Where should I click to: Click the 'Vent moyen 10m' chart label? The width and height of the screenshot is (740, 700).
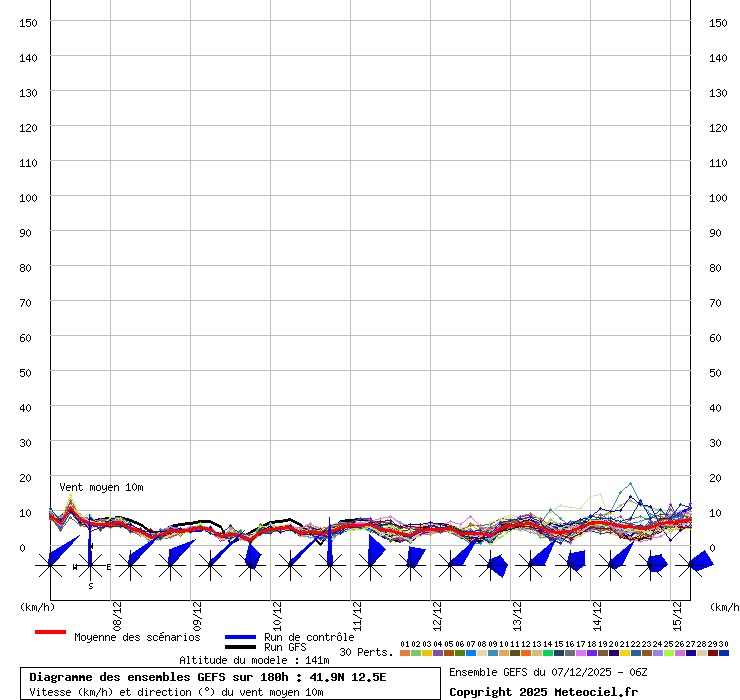click(101, 487)
